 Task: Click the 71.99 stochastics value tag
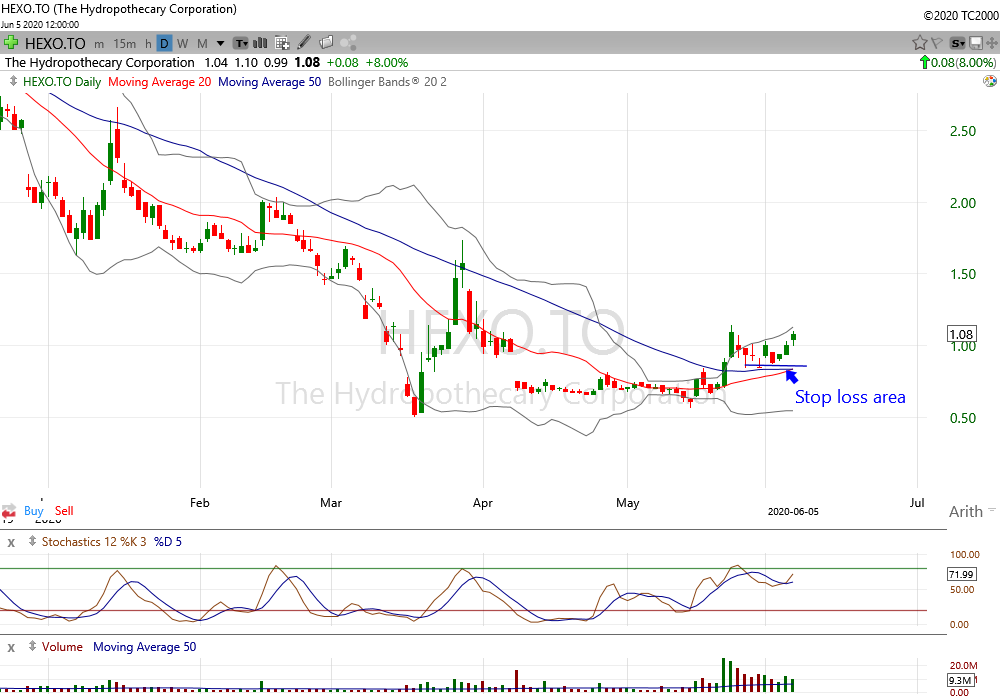pos(961,574)
